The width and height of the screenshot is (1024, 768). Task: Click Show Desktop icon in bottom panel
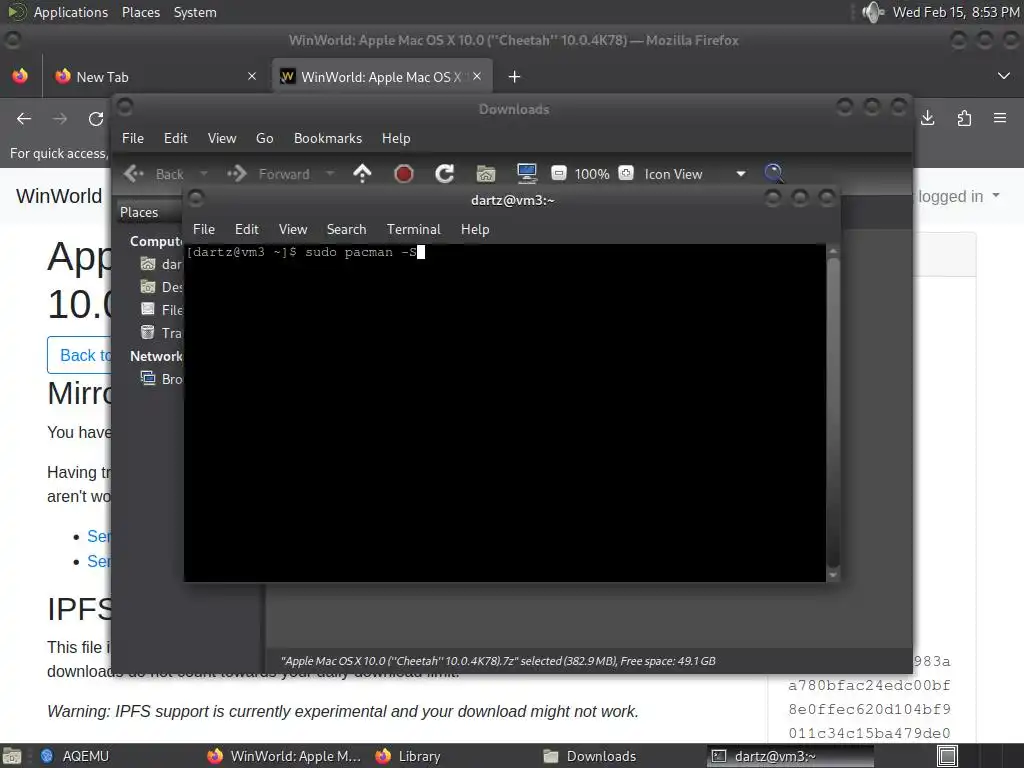pos(11,756)
